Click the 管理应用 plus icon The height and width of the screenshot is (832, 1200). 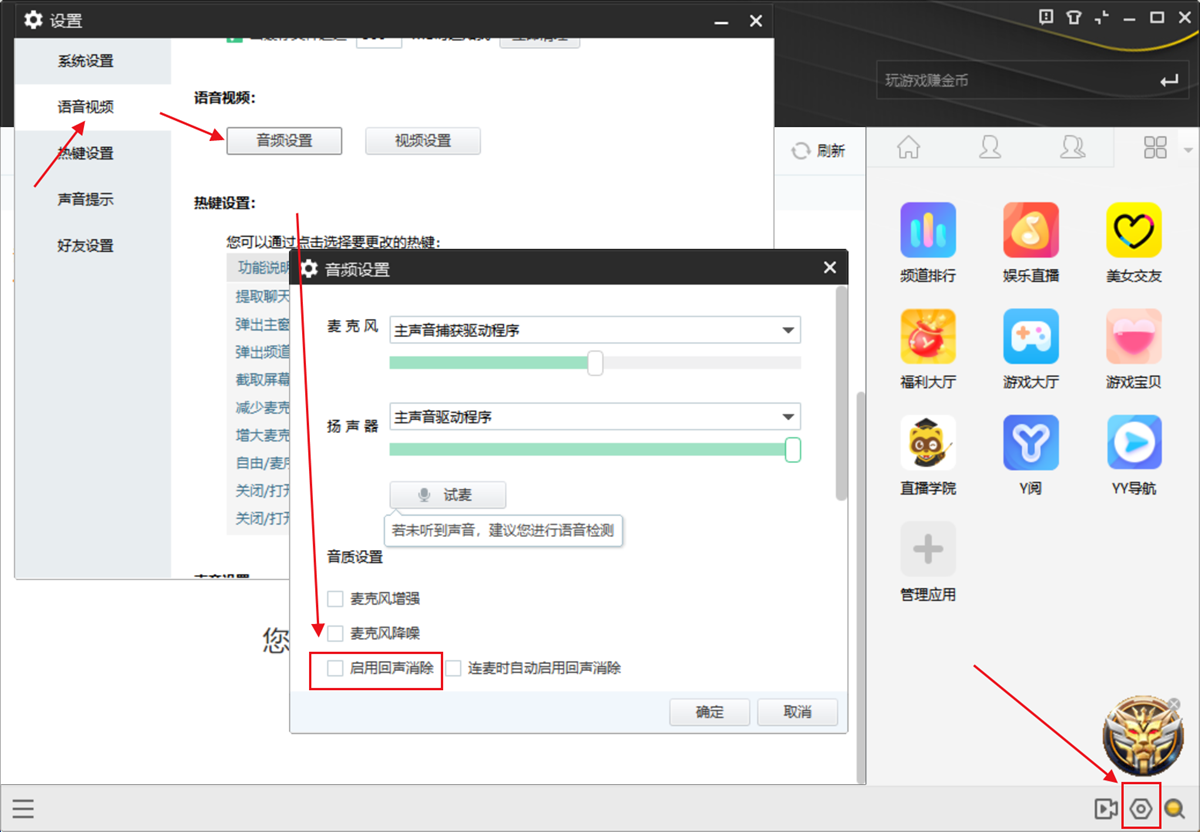928,548
